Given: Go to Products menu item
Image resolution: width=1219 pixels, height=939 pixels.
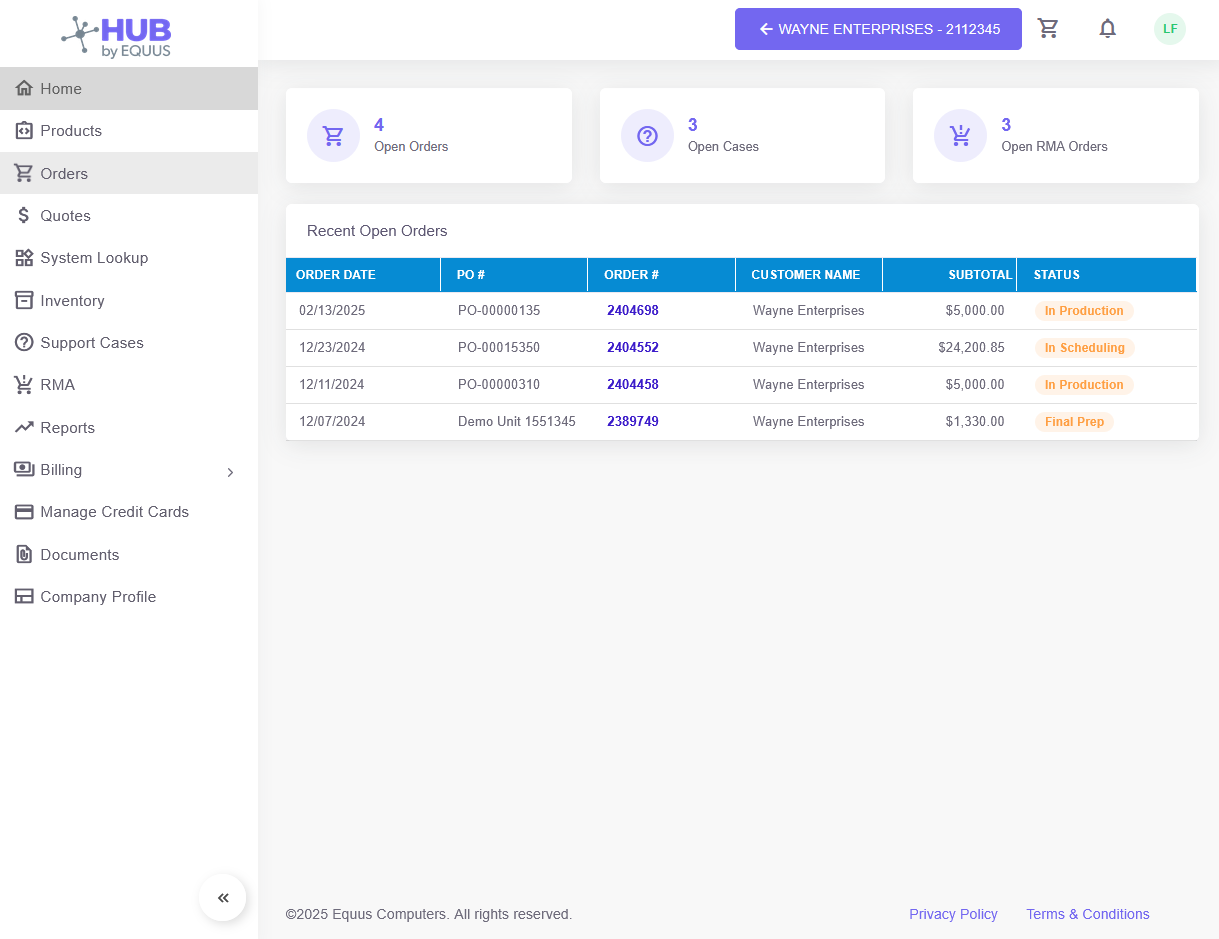Looking at the screenshot, I should coord(129,131).
